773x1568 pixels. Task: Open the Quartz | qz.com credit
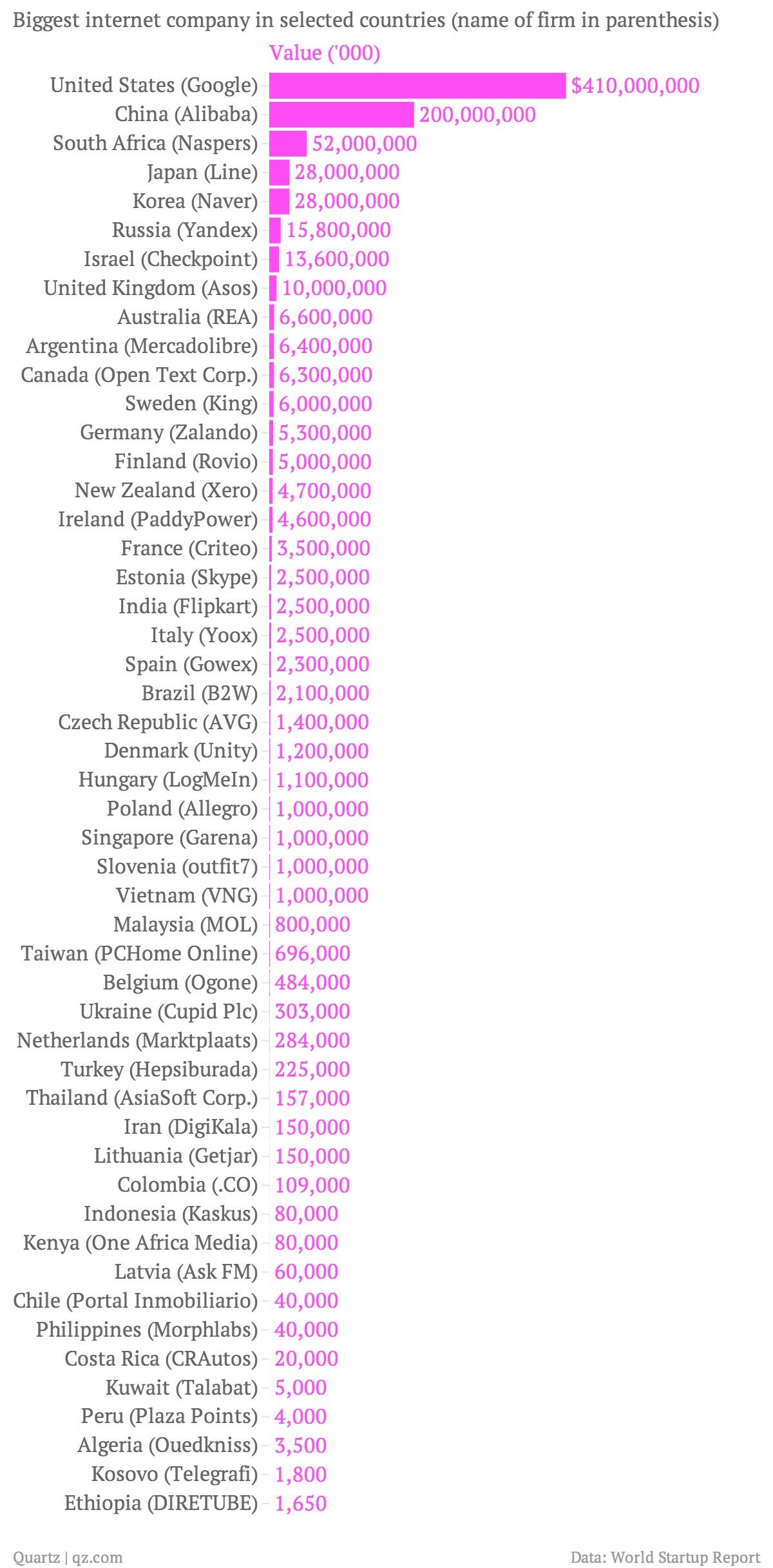pos(68,1558)
